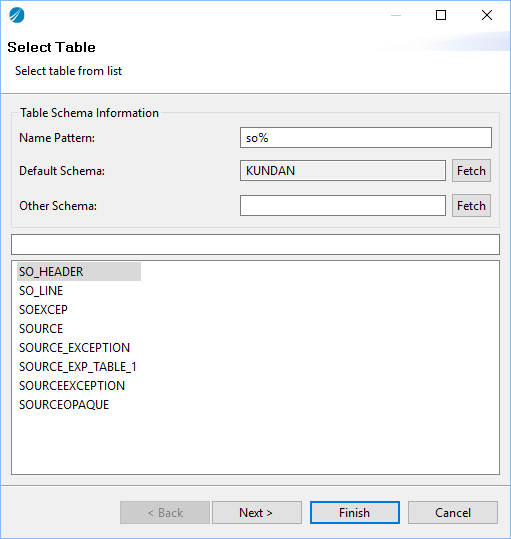Close the Select Table dialog

487,15
